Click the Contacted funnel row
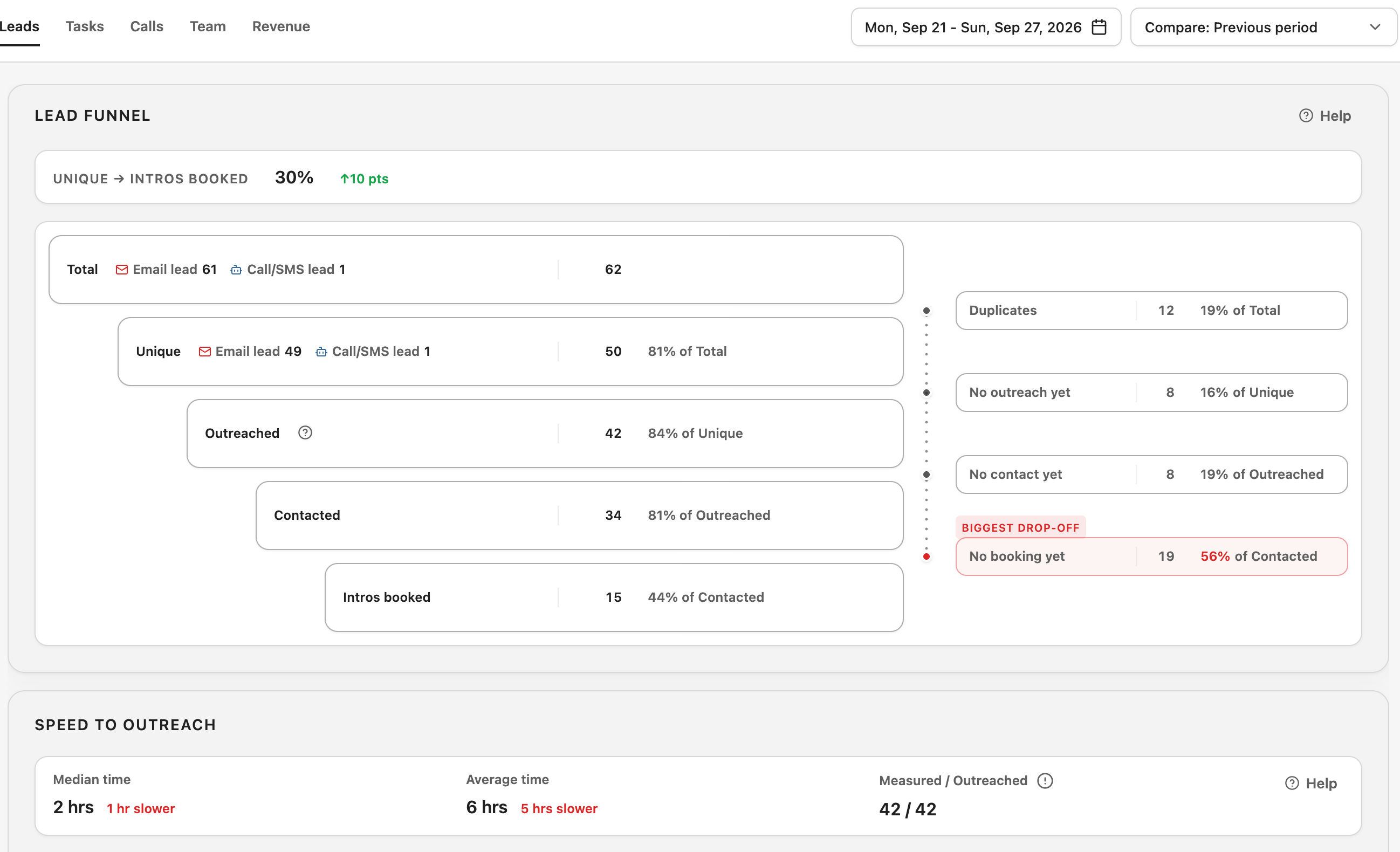Screen dimensions: 1400x852 click(580, 516)
